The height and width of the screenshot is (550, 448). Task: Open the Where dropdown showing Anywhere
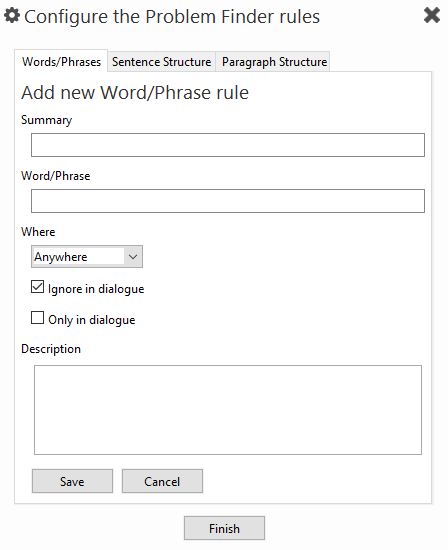point(87,257)
